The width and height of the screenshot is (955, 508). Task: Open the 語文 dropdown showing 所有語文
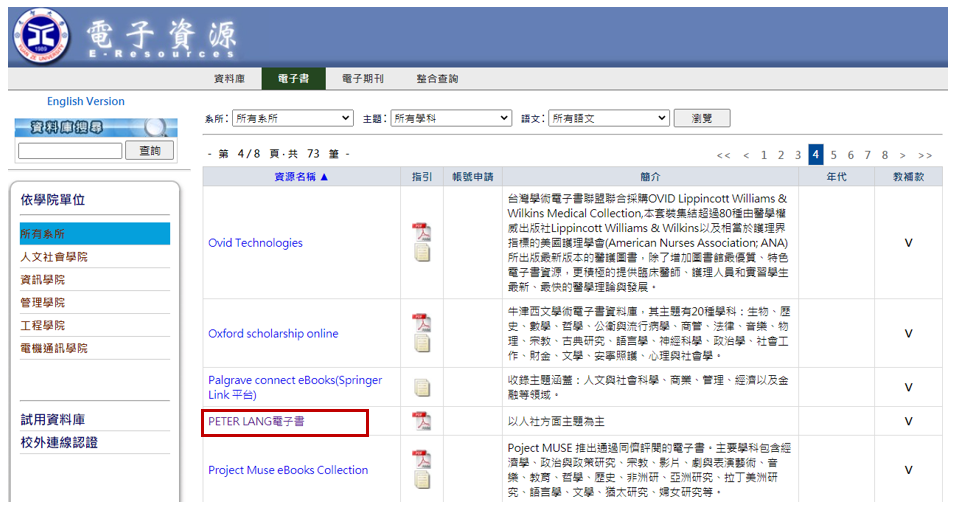tap(609, 118)
